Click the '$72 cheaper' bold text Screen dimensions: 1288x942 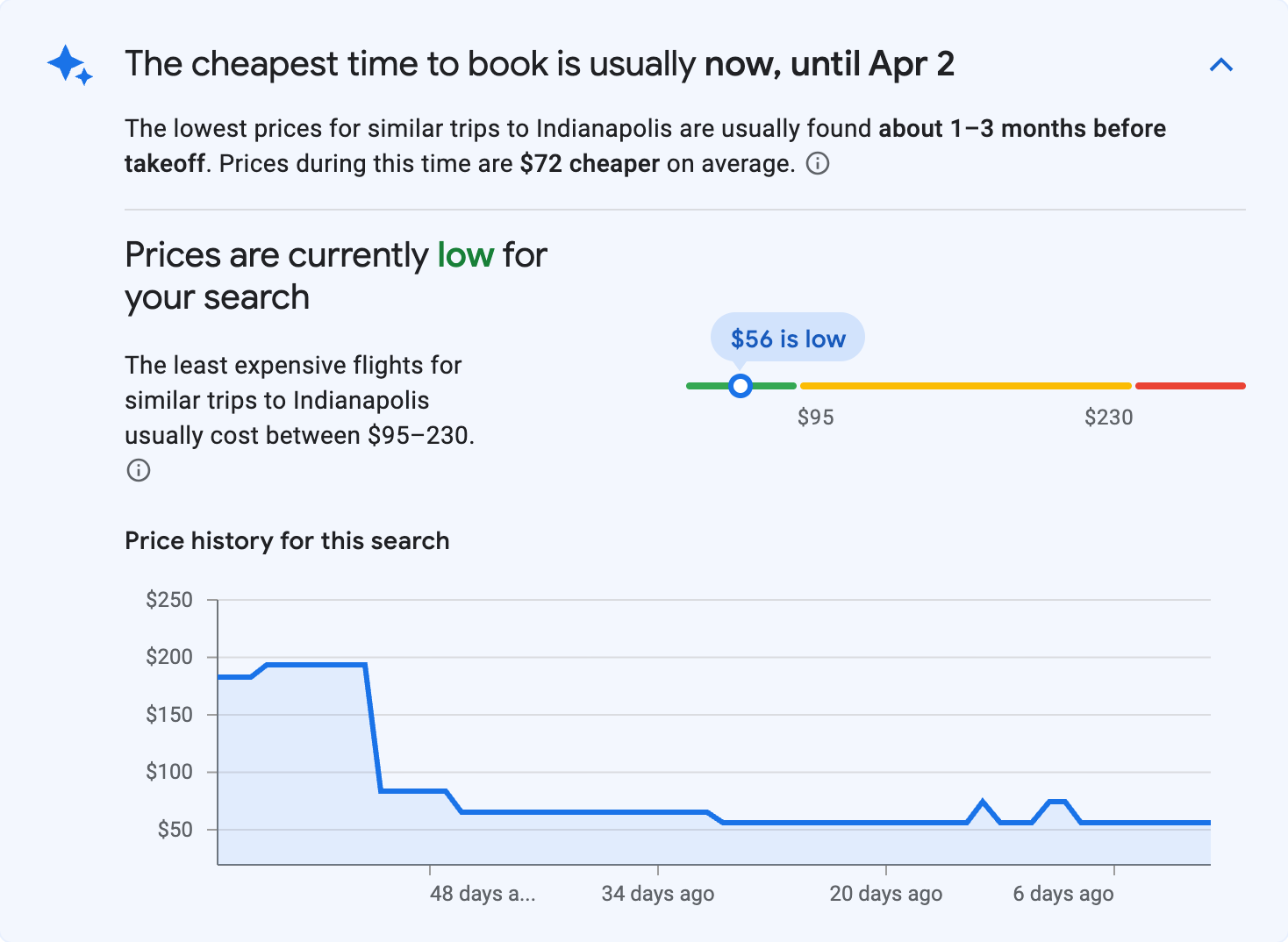(x=590, y=163)
